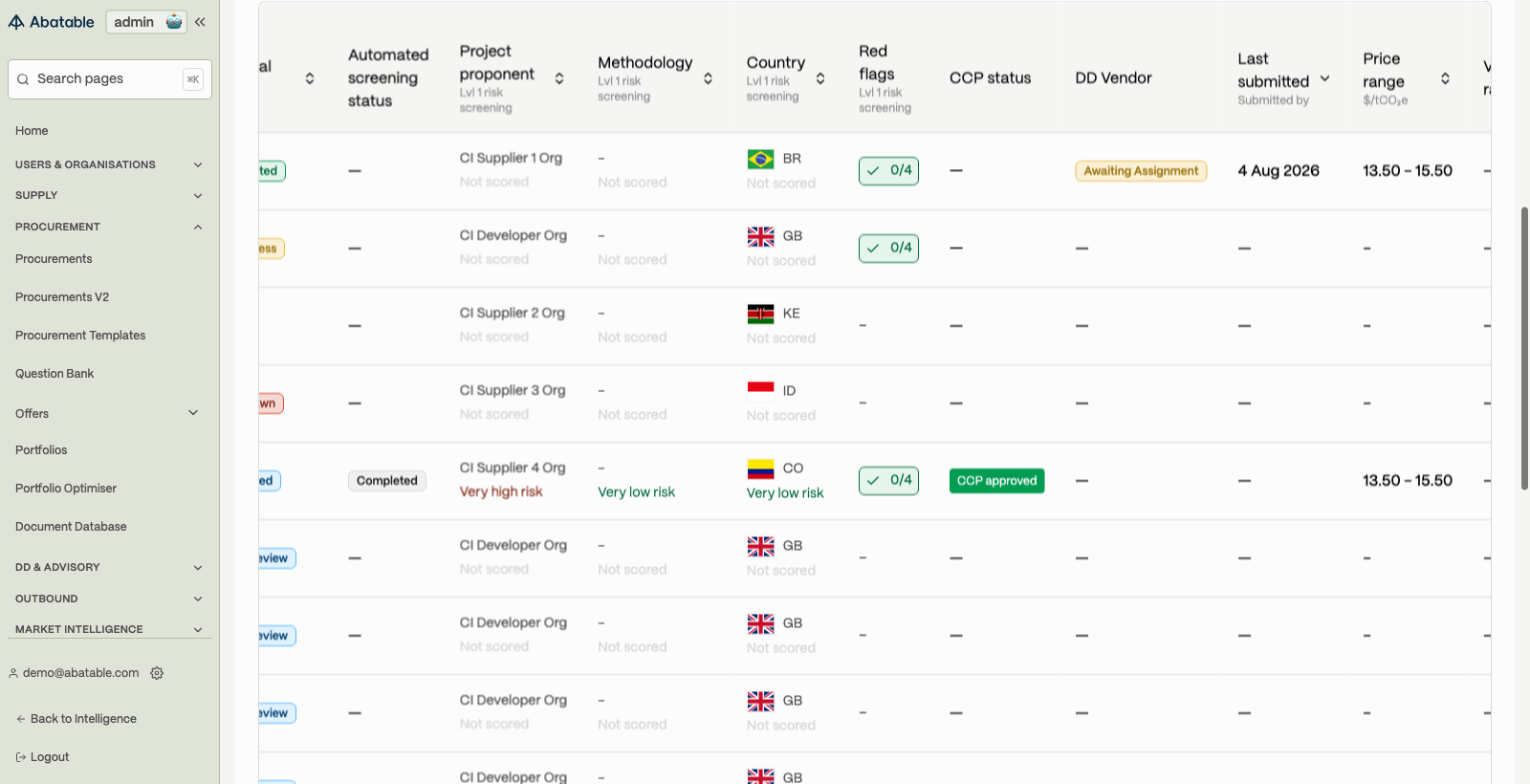Collapse the sidebar with double-chevron icon
This screenshot has height=784, width=1530.
(x=200, y=22)
